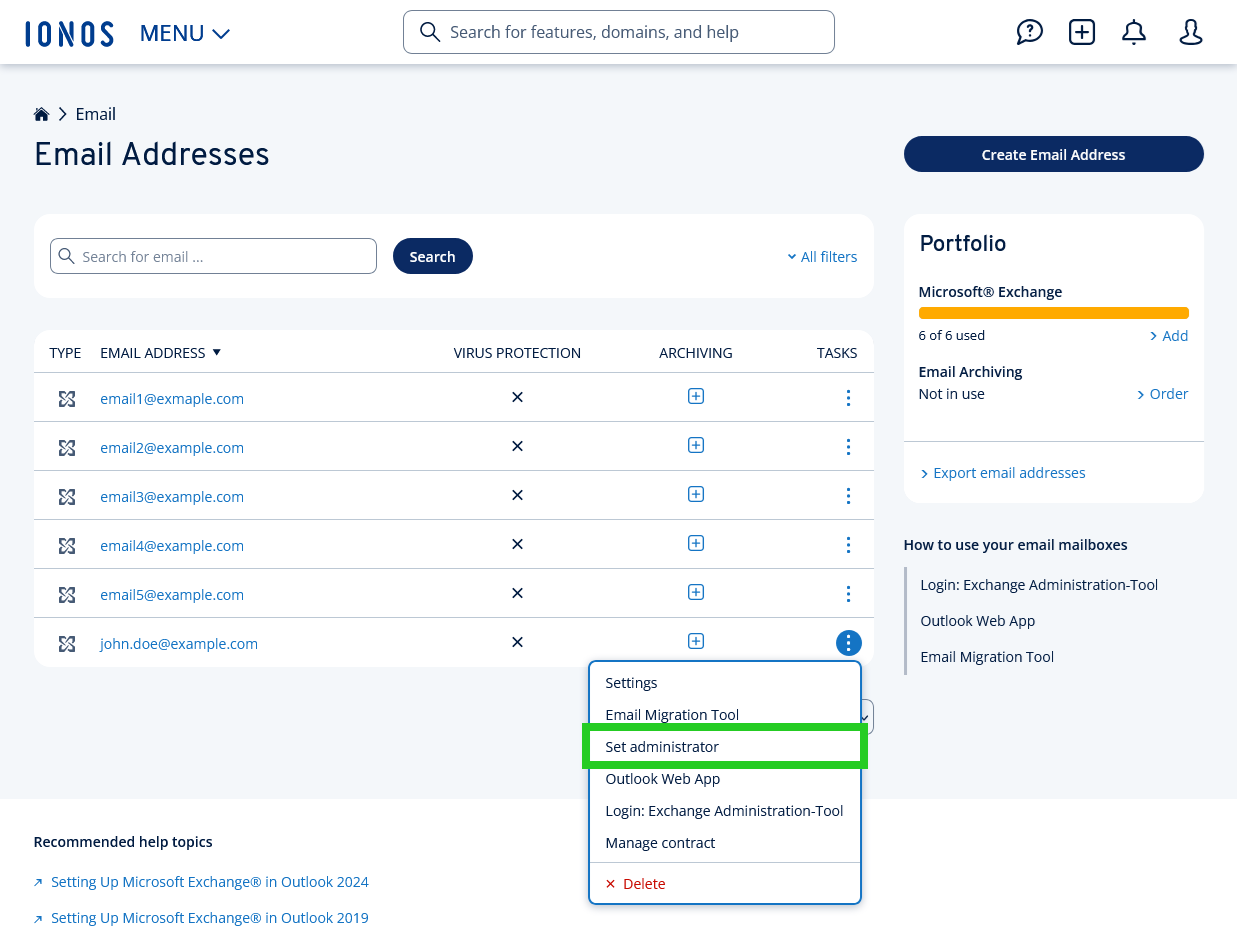This screenshot has width=1237, height=935.
Task: Click the Create Email Address button
Action: point(1053,154)
